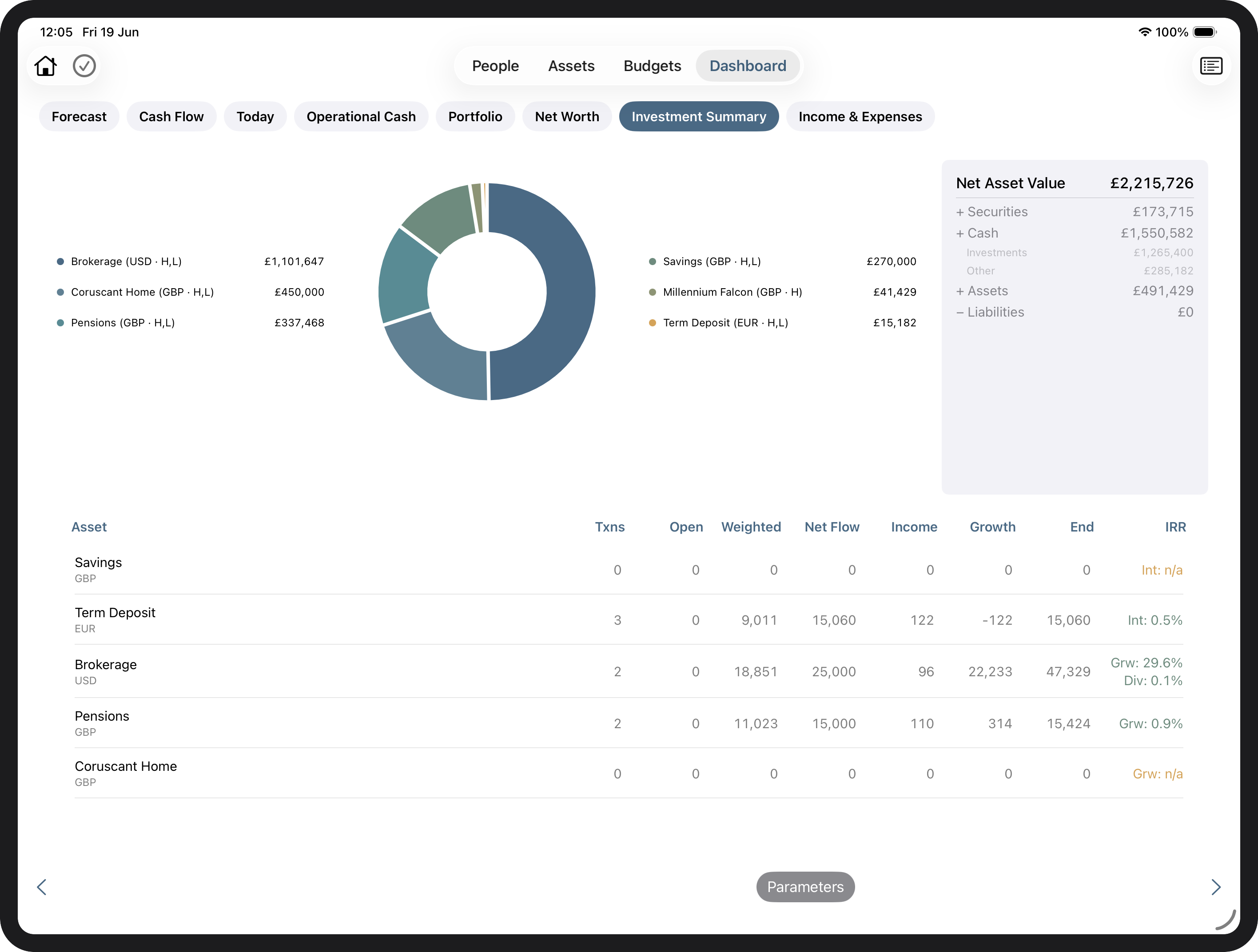This screenshot has width=1258, height=952.
Task: Click the Net Asset Value heading
Action: (x=1010, y=183)
